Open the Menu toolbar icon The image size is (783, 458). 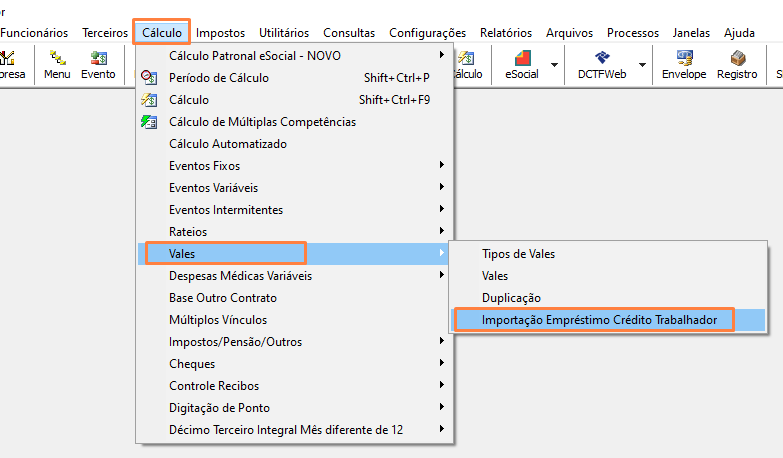pos(57,65)
